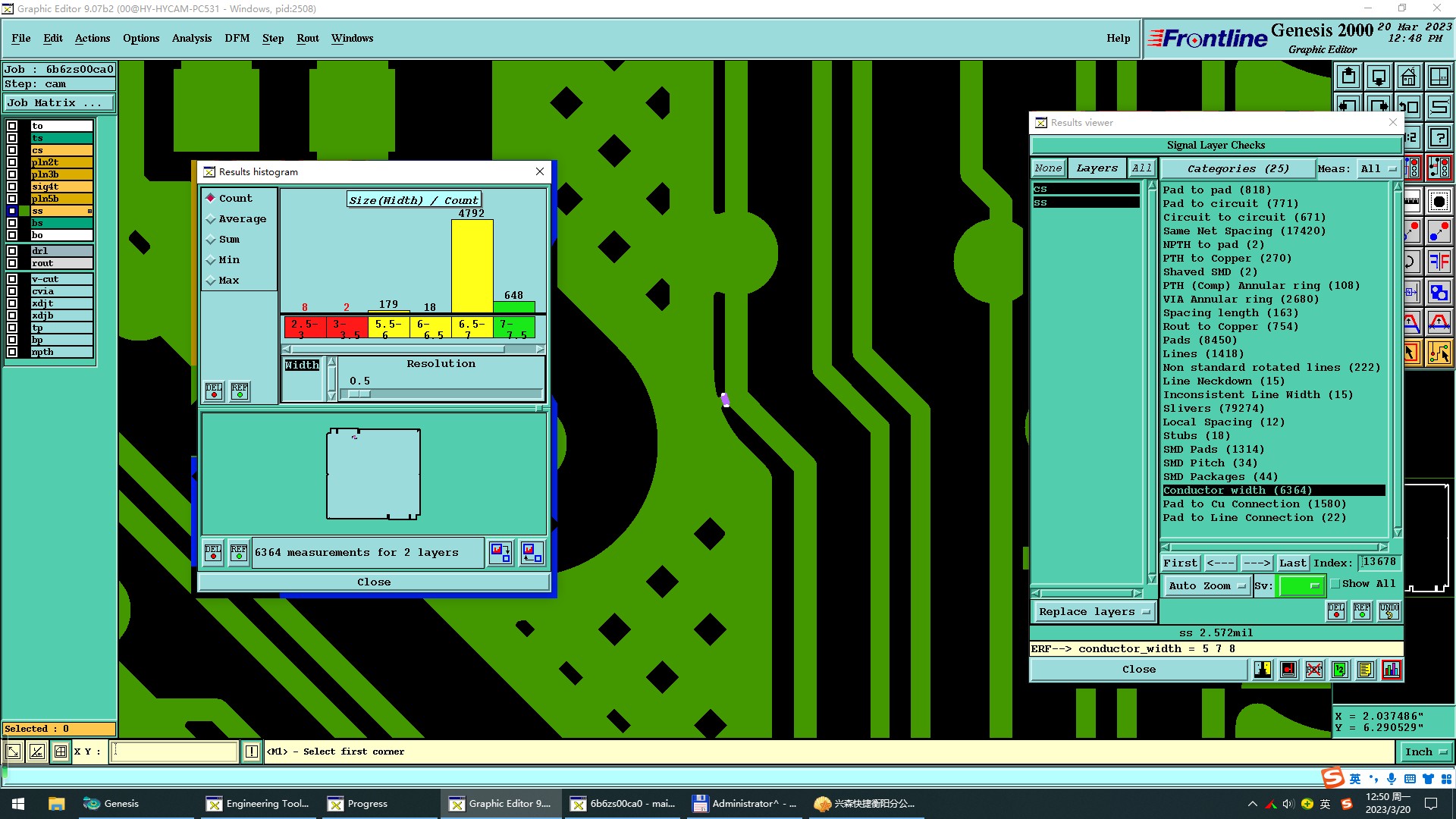The image size is (1456, 819).
Task: Enable the Show All checkbox
Action: [x=1335, y=584]
